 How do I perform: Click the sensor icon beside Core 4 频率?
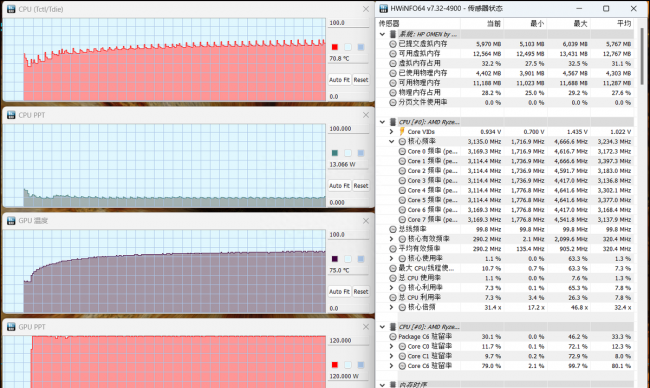click(x=402, y=190)
